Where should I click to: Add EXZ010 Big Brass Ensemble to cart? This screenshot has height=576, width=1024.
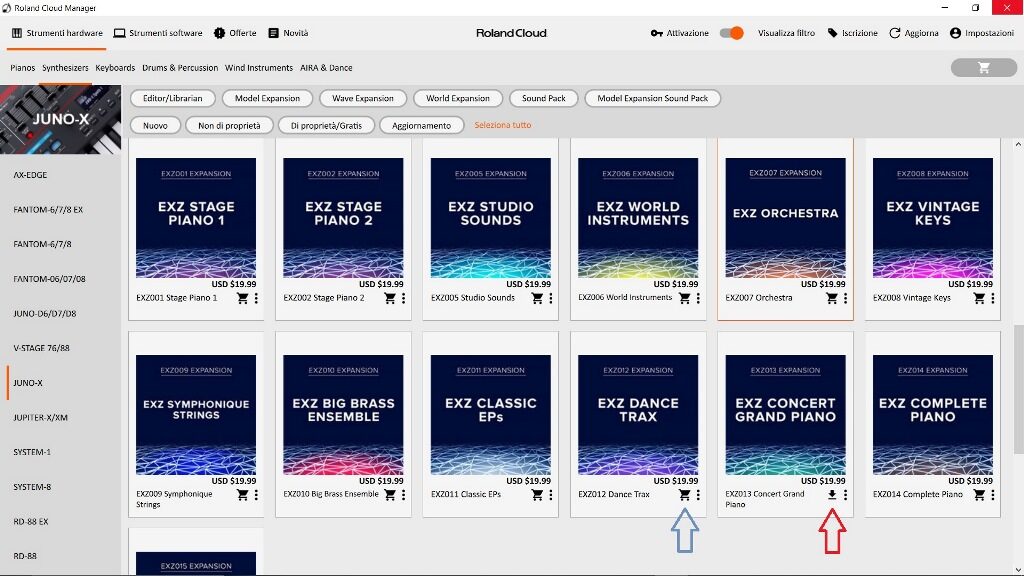click(390, 494)
